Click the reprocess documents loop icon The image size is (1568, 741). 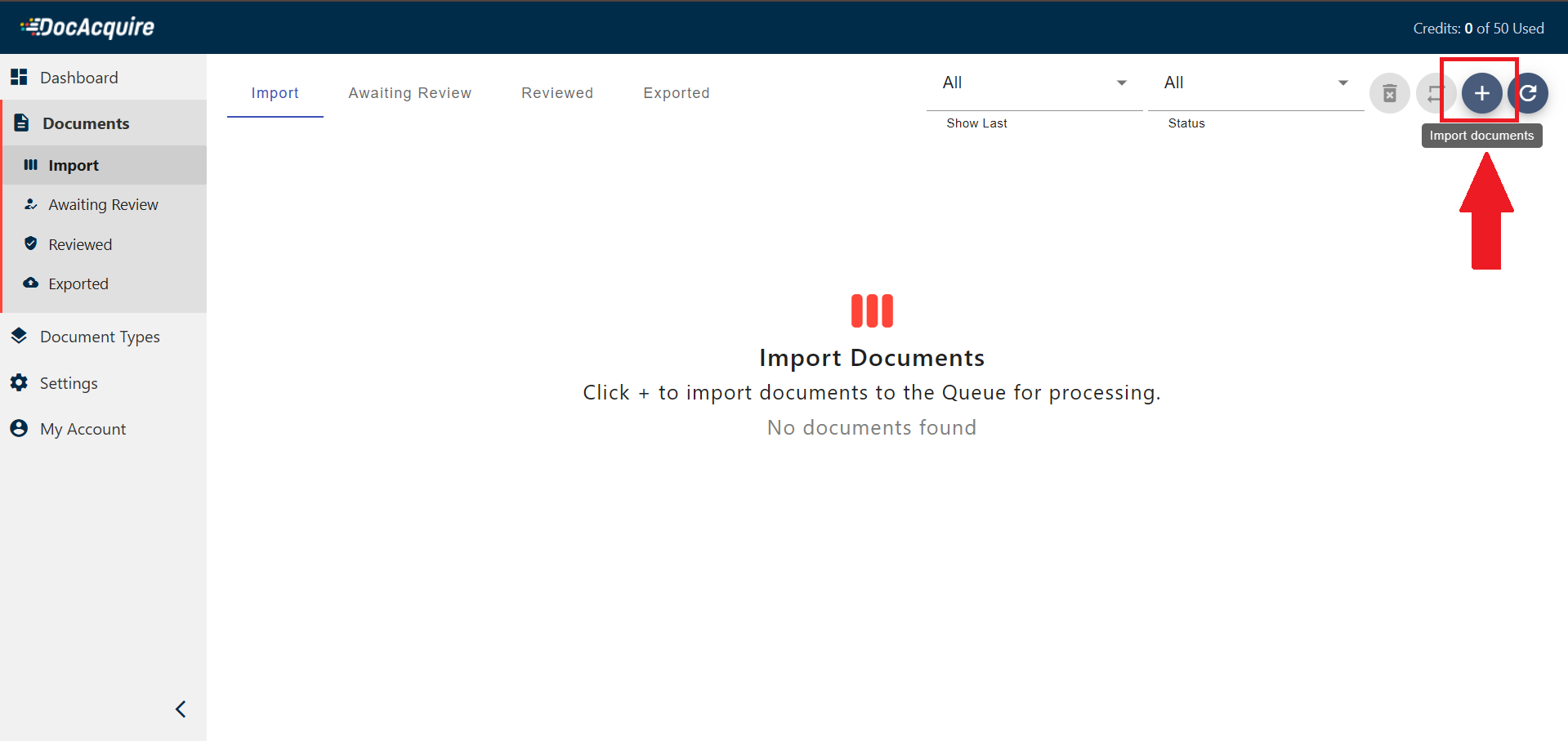(1436, 92)
